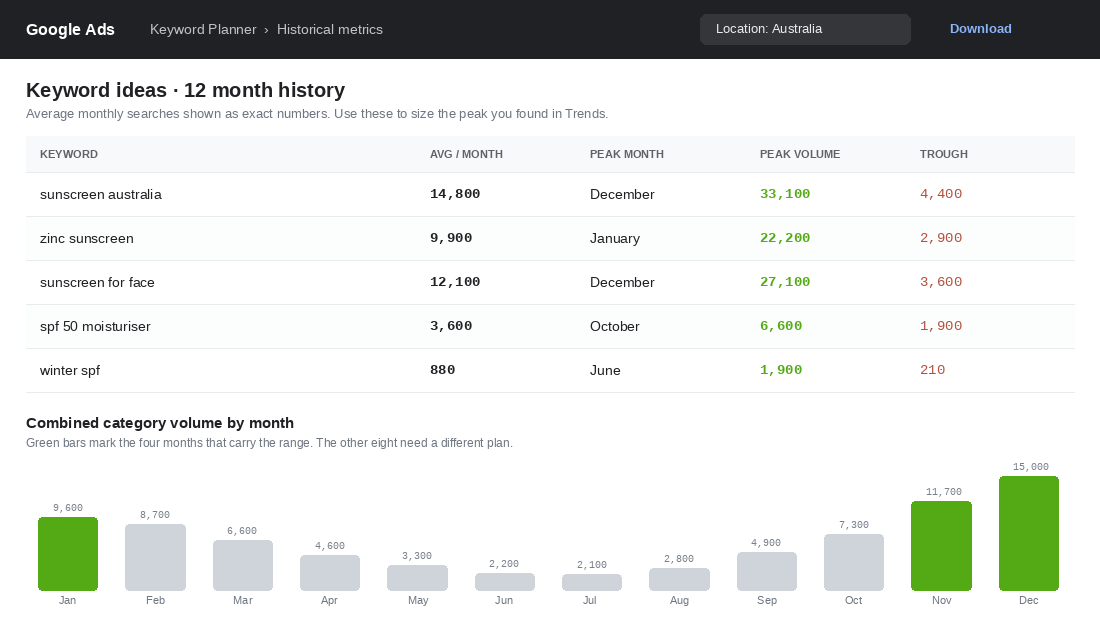Click peak month October
The width and height of the screenshot is (1100, 640).
(615, 326)
